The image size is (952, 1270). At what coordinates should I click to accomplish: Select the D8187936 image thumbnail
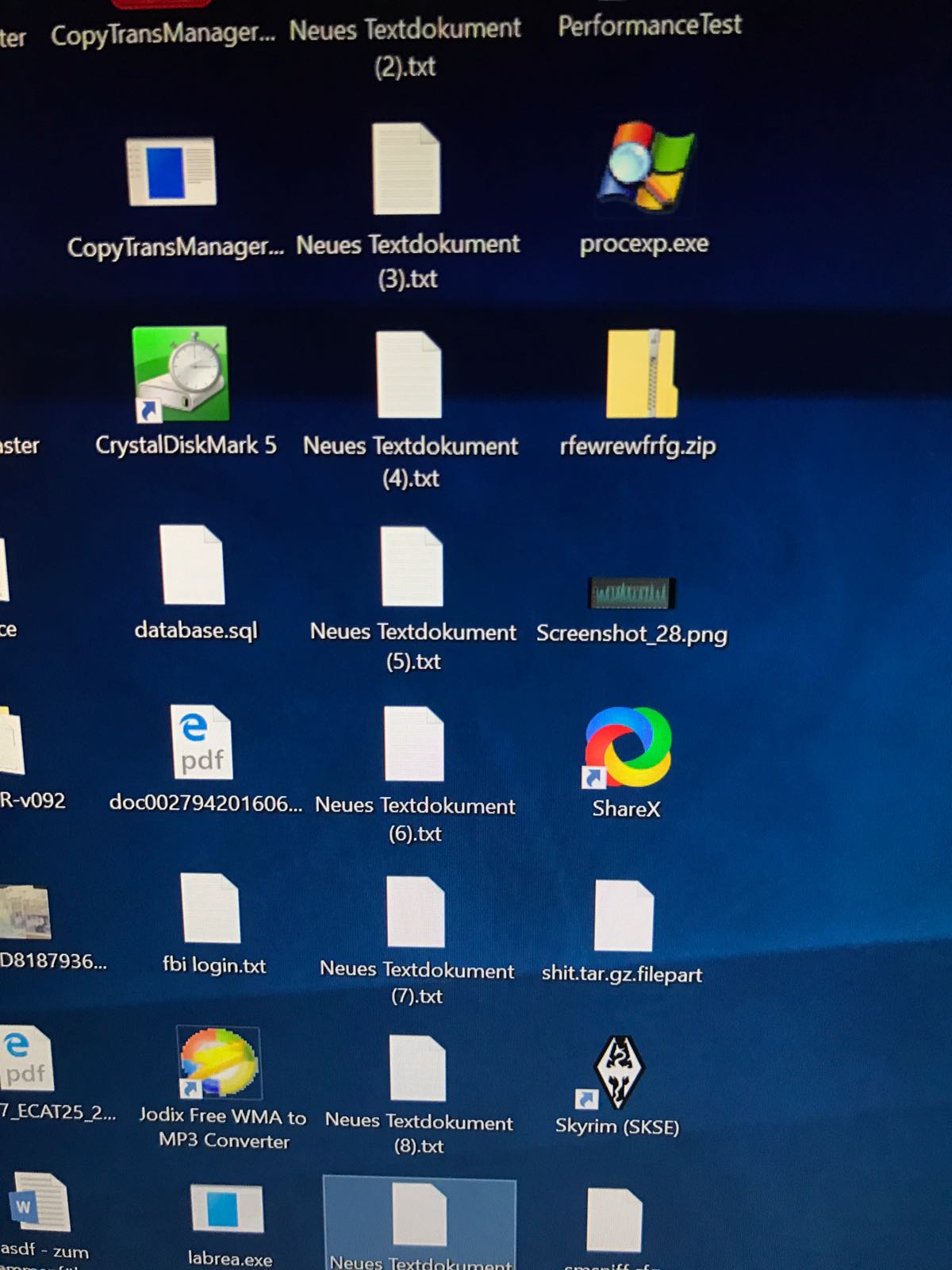tap(25, 911)
